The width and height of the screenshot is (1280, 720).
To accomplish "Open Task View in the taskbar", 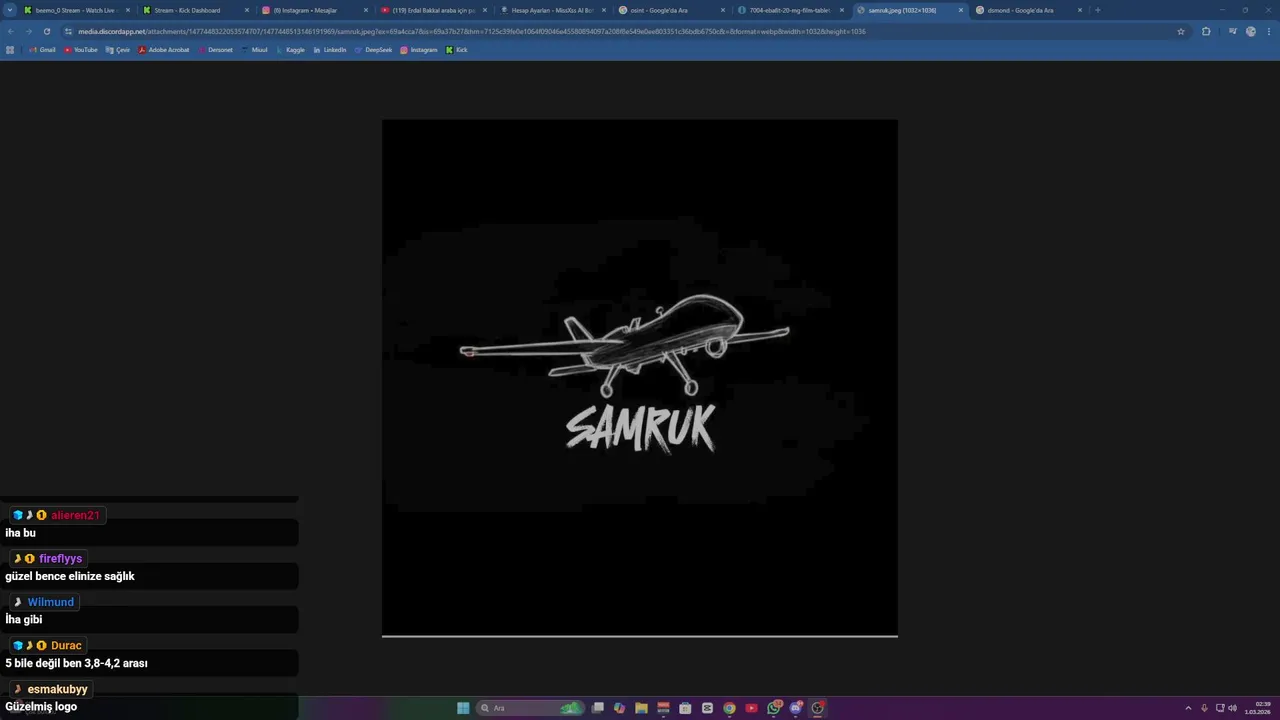I will click(x=597, y=708).
